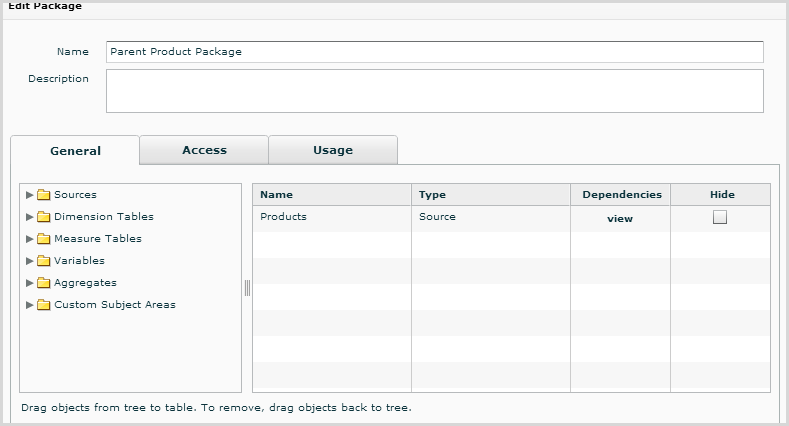Click the Dimension Tables folder icon
The image size is (789, 426).
[44, 217]
